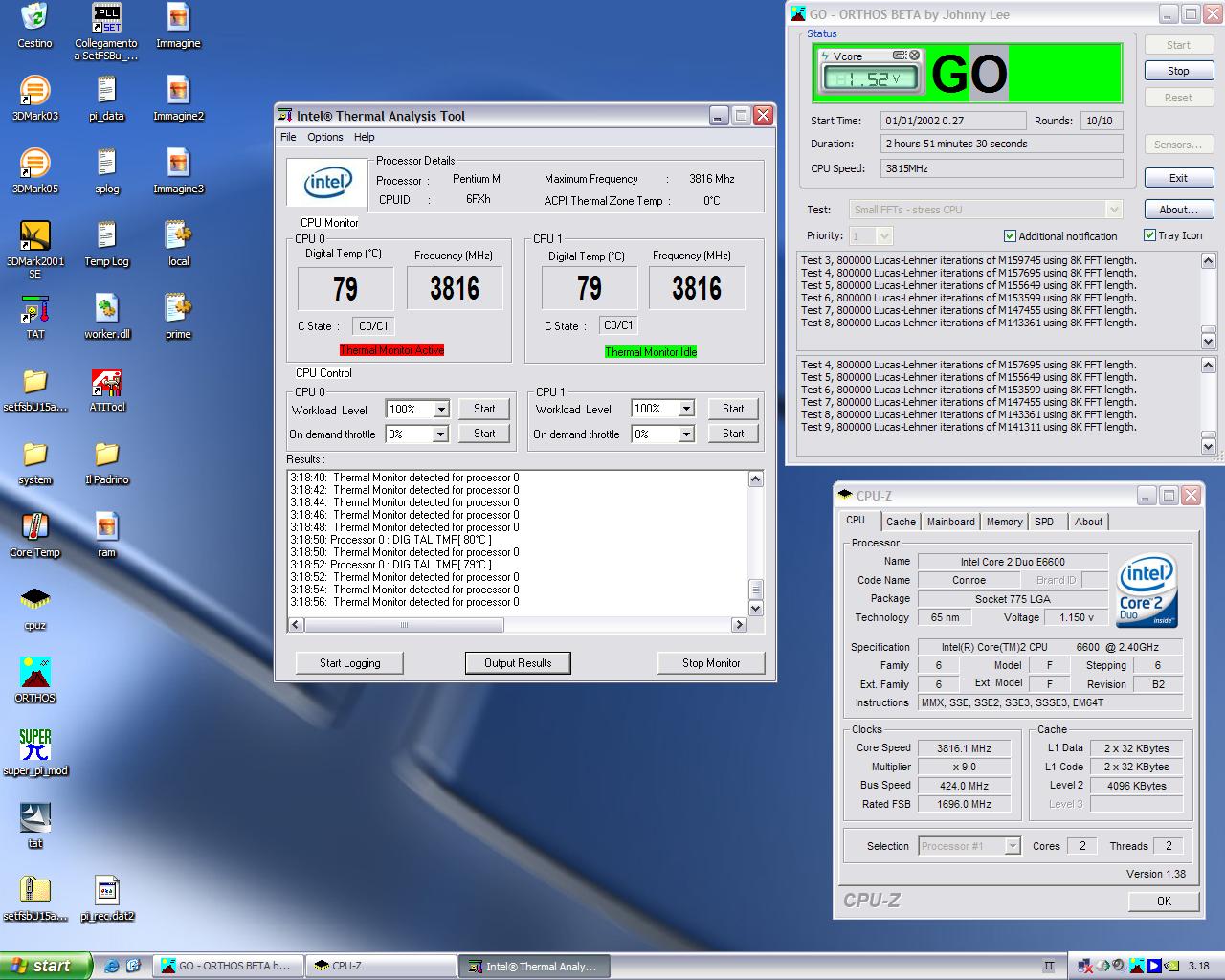Viewport: 1225px width, 980px height.
Task: Click the Exit button in ORTHOS
Action: click(1178, 178)
